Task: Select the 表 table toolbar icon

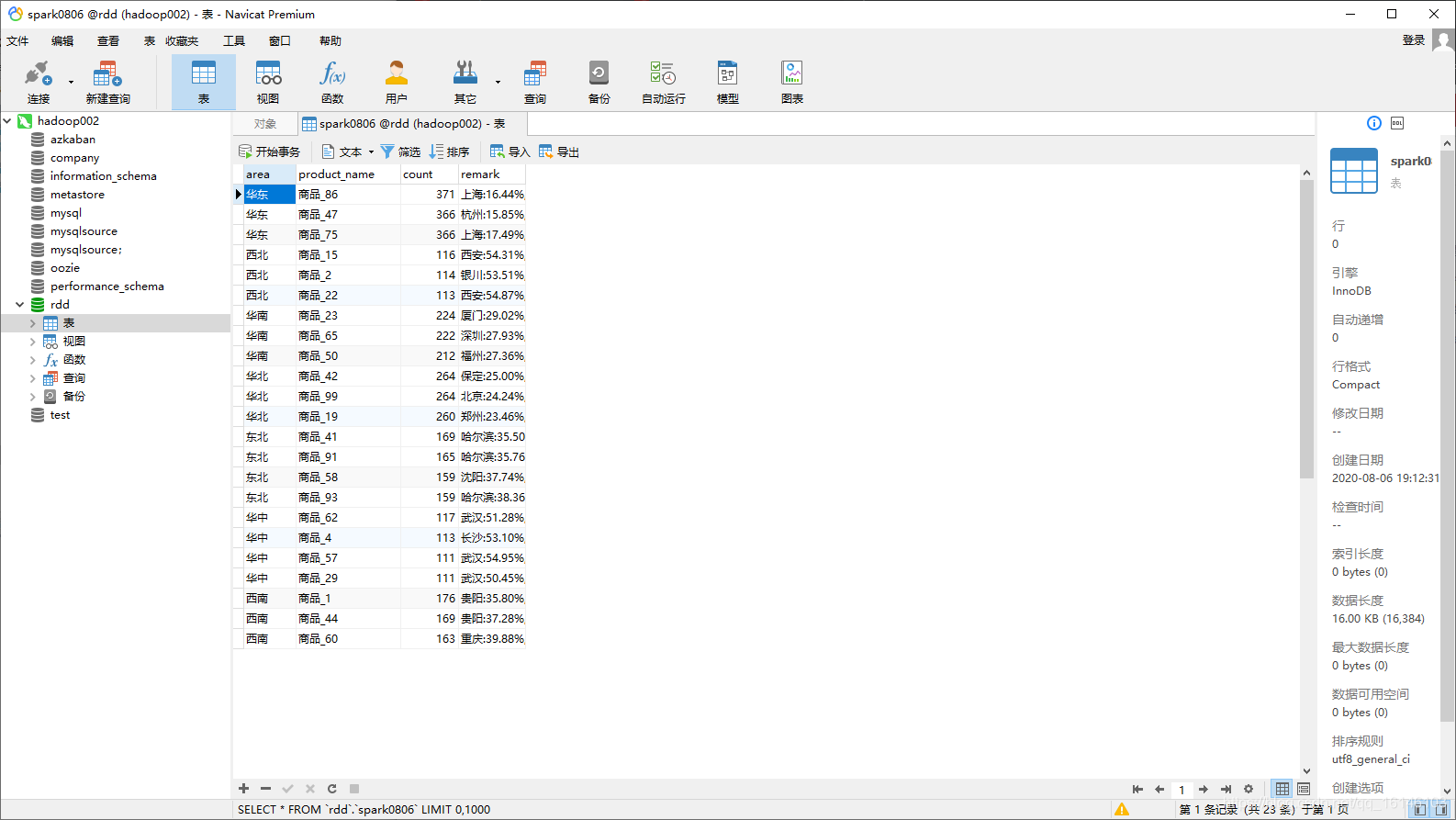Action: pos(204,82)
